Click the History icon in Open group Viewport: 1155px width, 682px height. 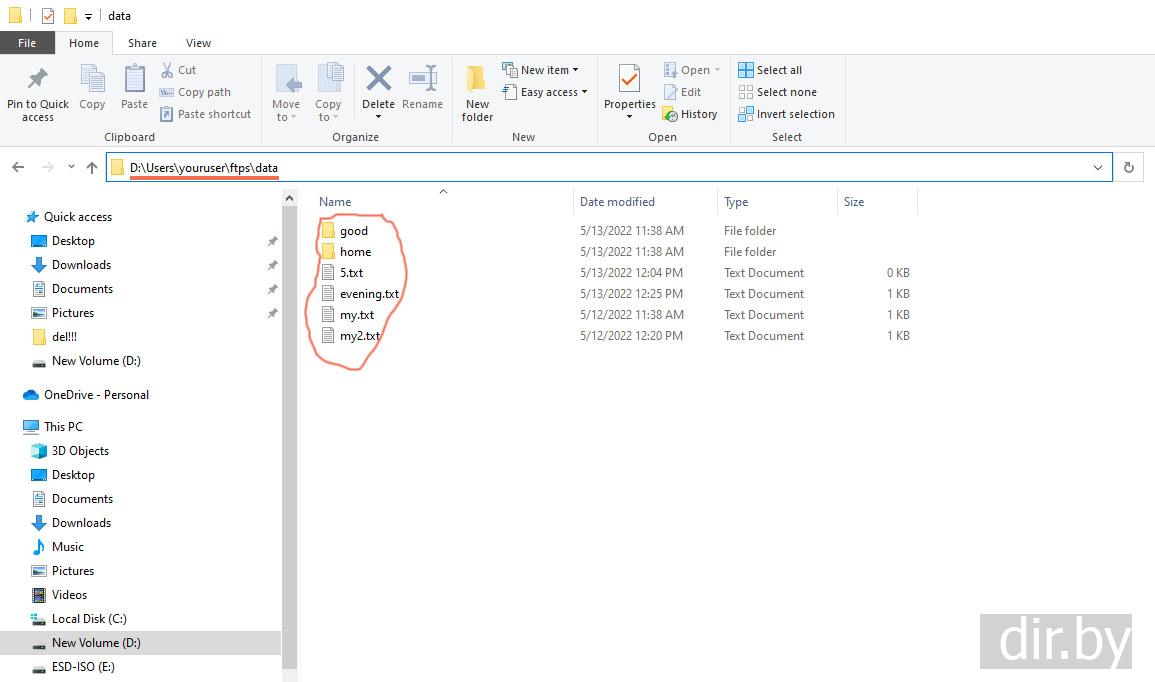tap(670, 115)
